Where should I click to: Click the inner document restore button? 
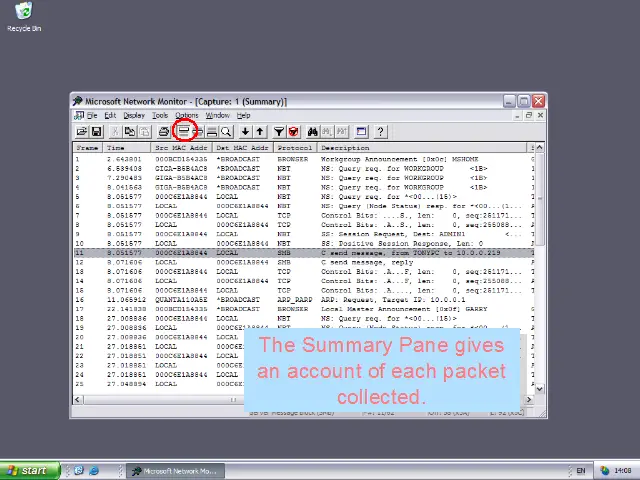coord(529,116)
